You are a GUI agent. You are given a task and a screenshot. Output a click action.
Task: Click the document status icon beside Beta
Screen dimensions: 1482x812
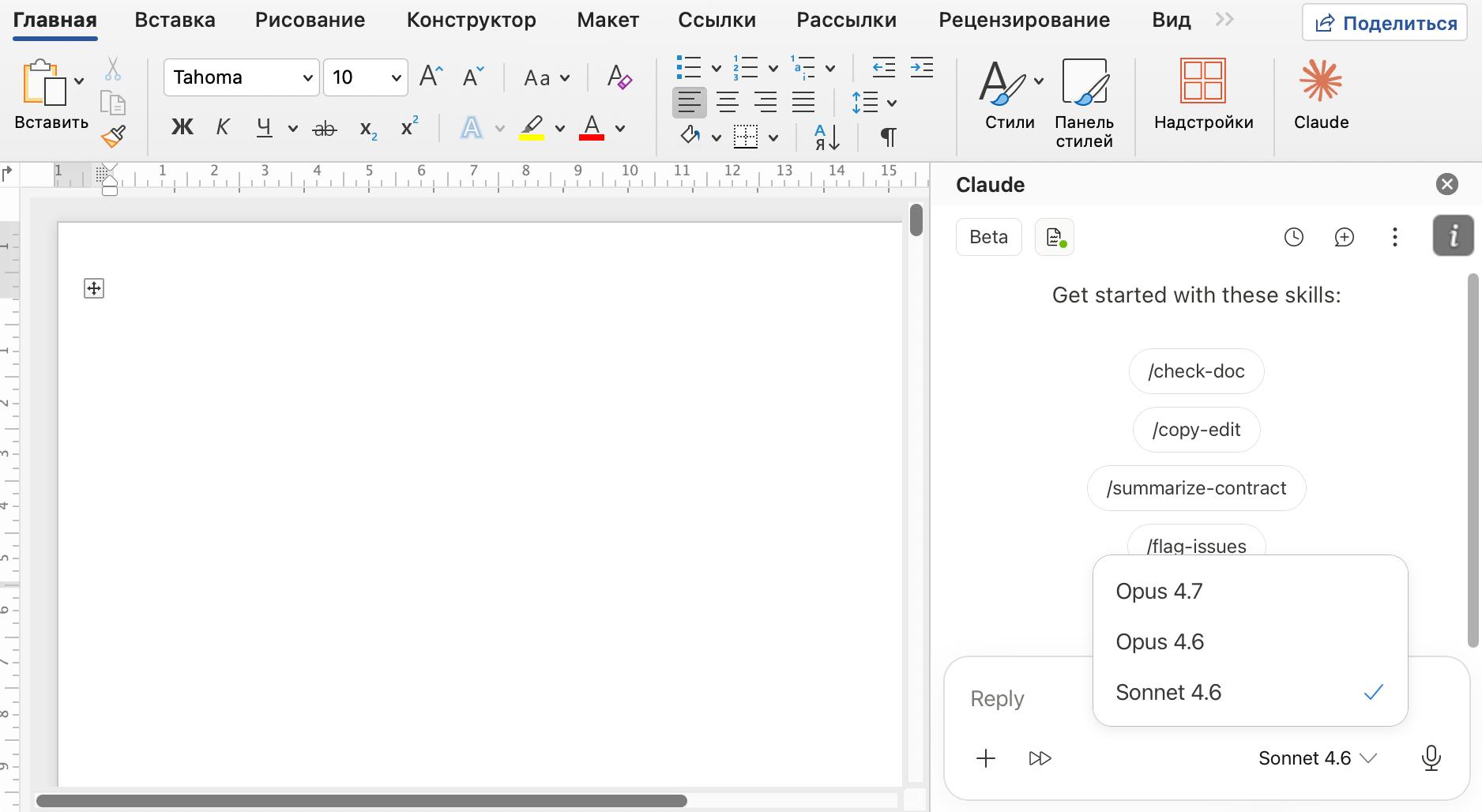pos(1055,237)
